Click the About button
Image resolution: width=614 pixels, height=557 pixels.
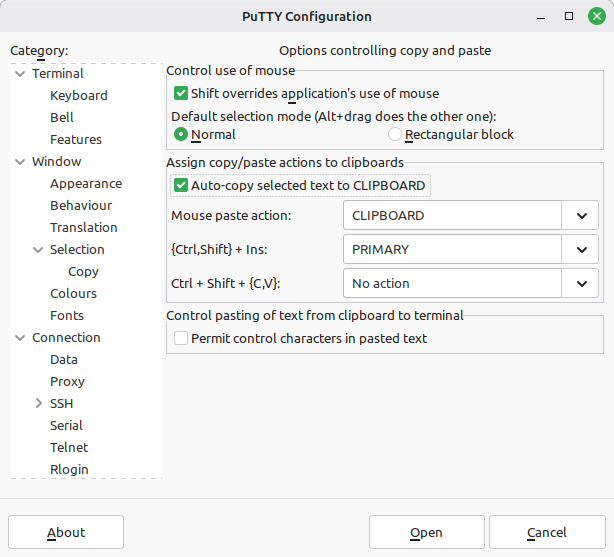pos(66,532)
